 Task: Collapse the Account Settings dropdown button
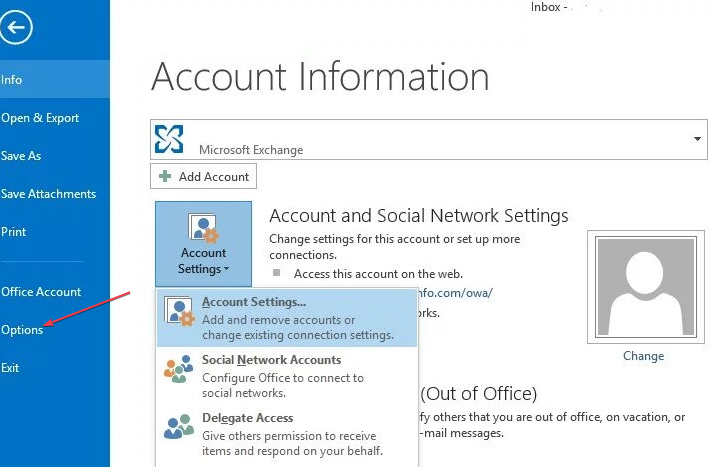pos(203,244)
